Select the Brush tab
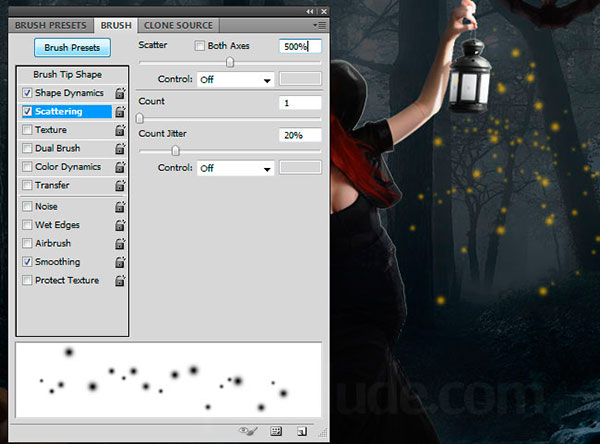The width and height of the screenshot is (600, 444). pyautogui.click(x=116, y=26)
